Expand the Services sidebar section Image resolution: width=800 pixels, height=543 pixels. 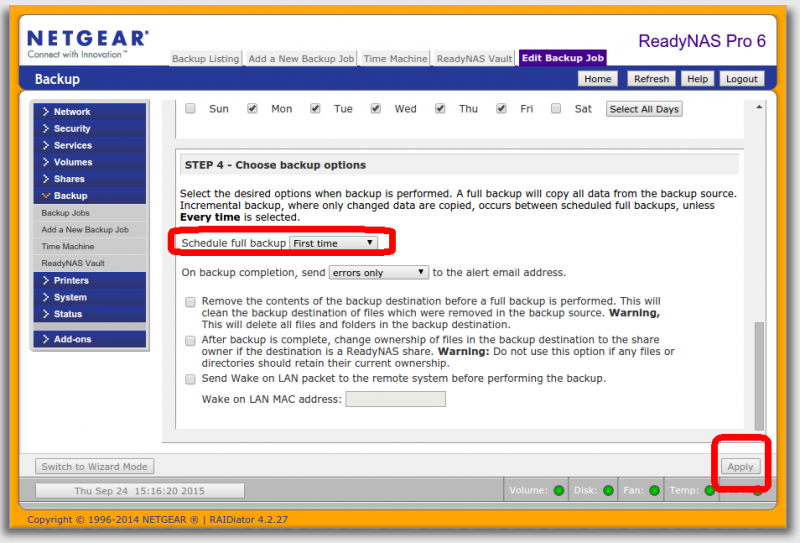point(90,145)
